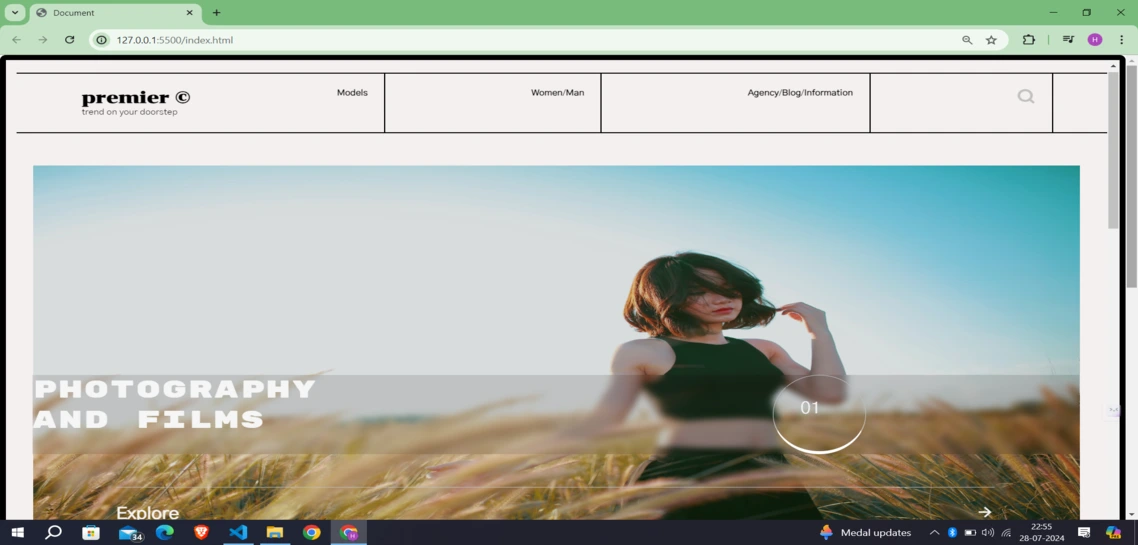Launch Brave browser from the taskbar
The height and width of the screenshot is (545, 1138).
201,533
